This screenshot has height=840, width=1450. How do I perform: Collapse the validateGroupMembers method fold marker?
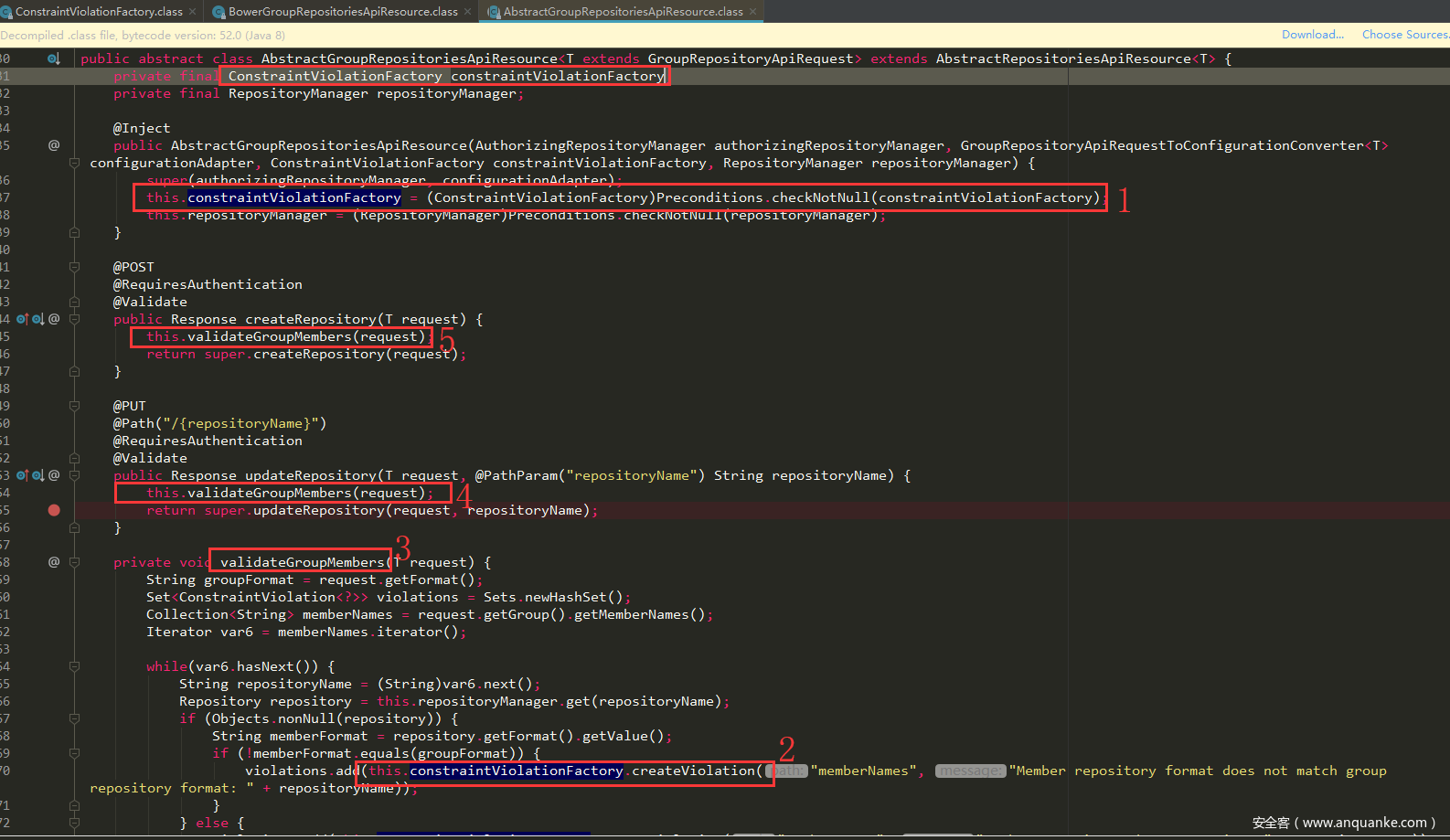tap(75, 562)
